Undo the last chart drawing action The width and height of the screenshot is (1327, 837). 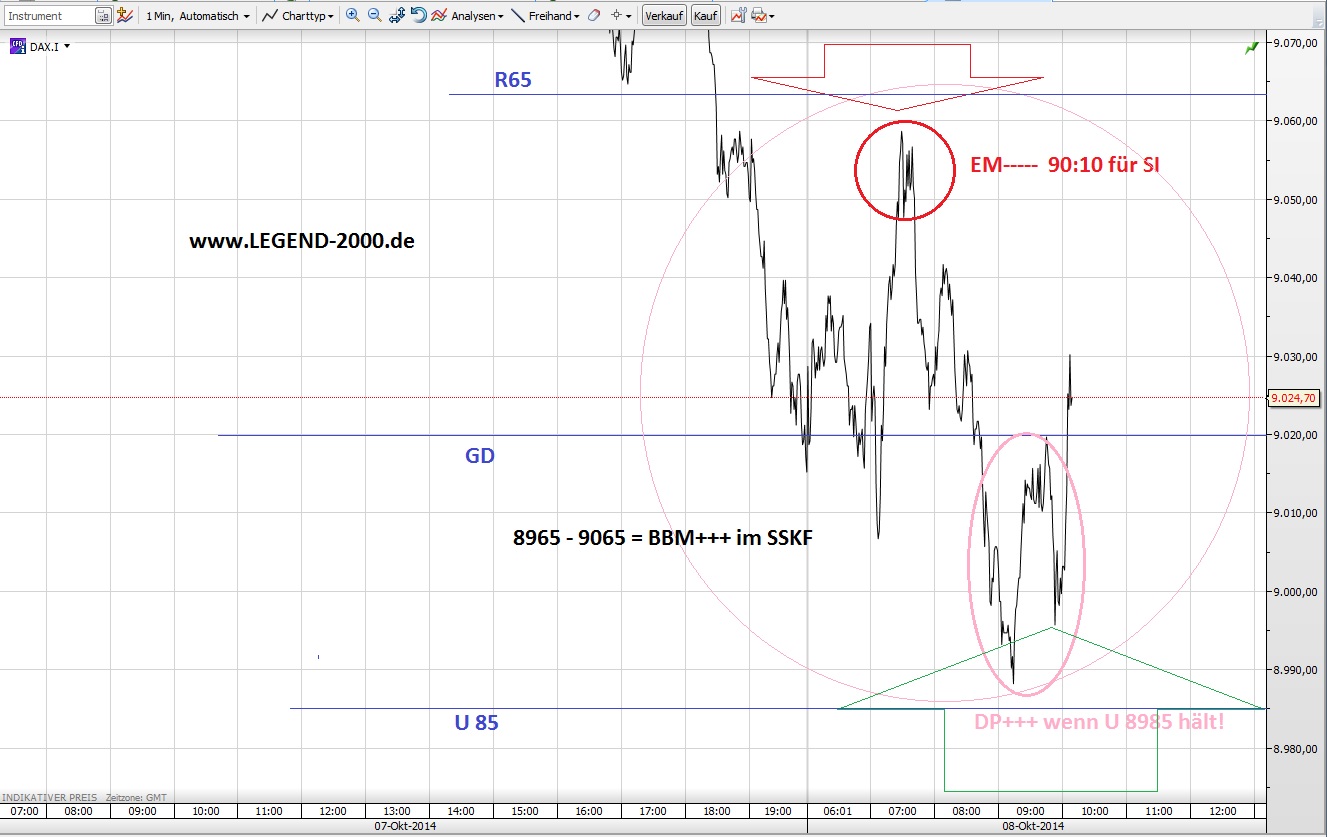point(418,15)
